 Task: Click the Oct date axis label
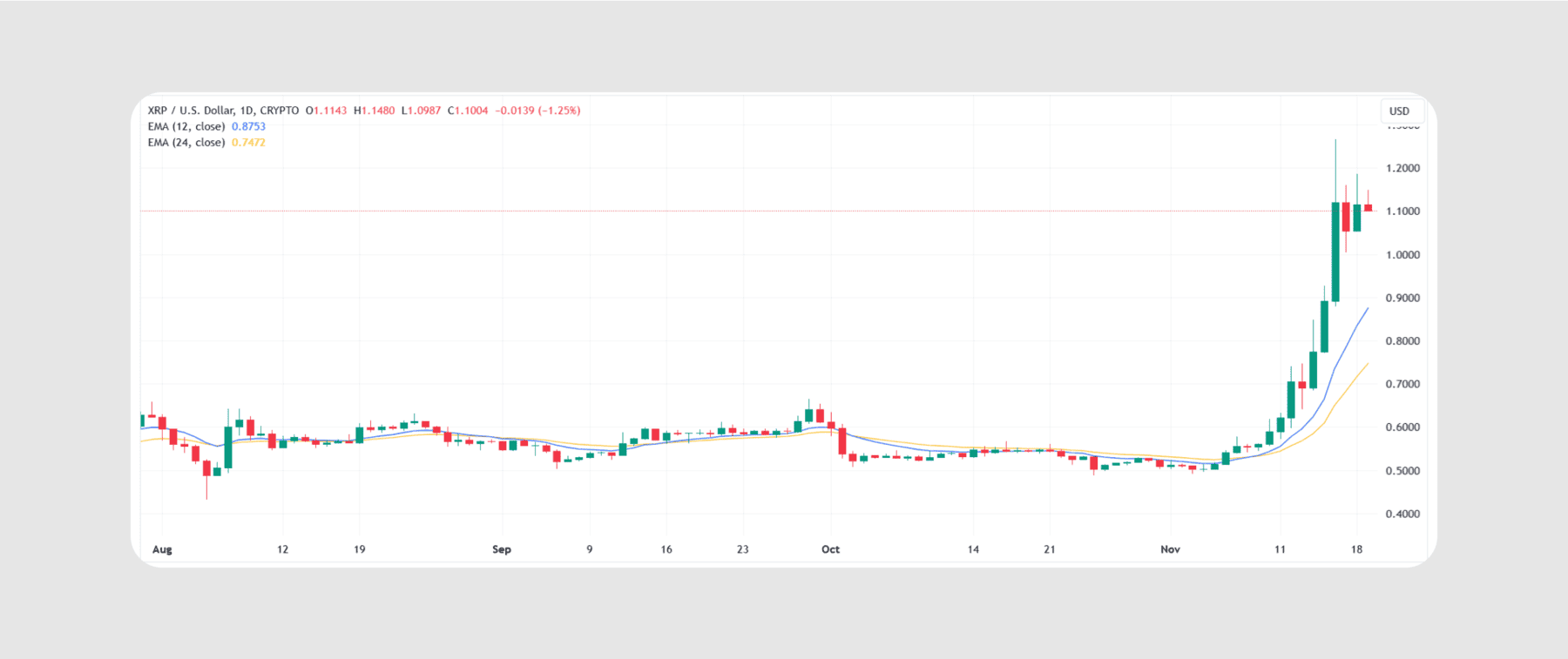[x=830, y=549]
